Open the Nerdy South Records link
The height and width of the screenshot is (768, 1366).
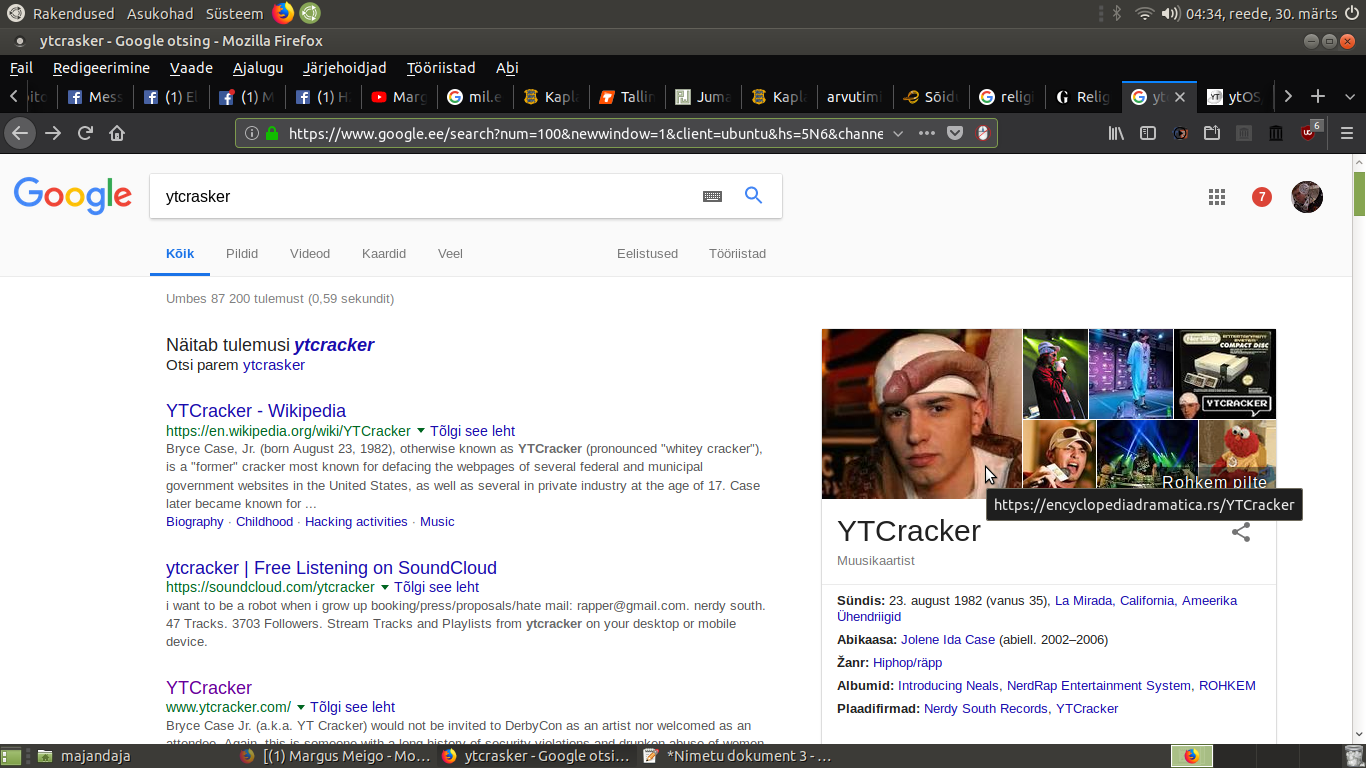click(x=986, y=708)
